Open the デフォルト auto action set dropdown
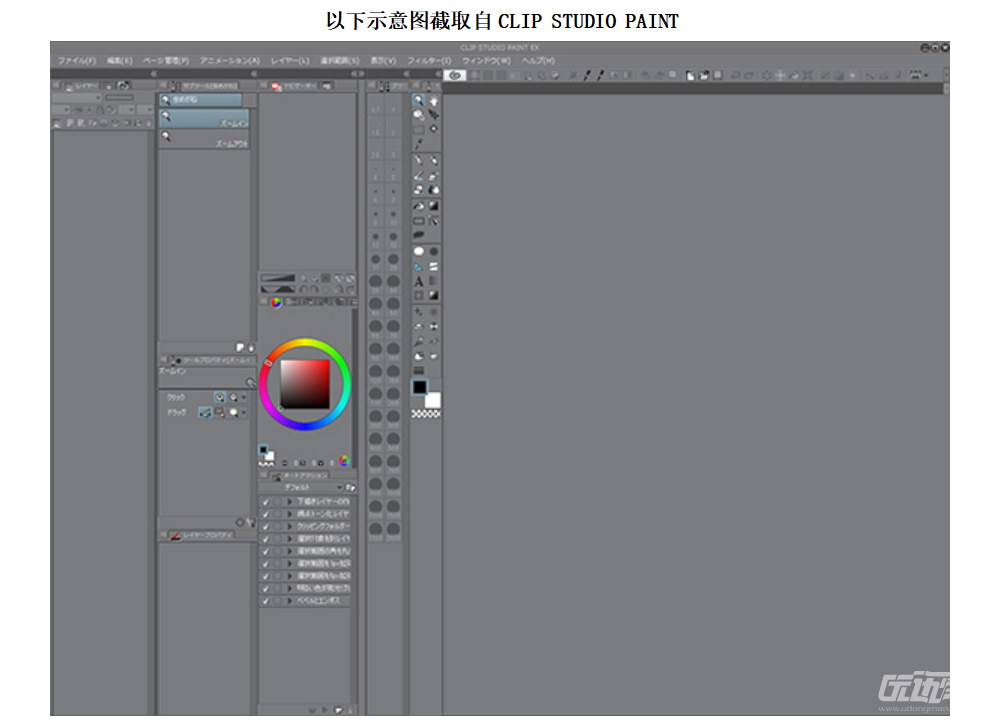The image size is (988, 726). (x=302, y=488)
